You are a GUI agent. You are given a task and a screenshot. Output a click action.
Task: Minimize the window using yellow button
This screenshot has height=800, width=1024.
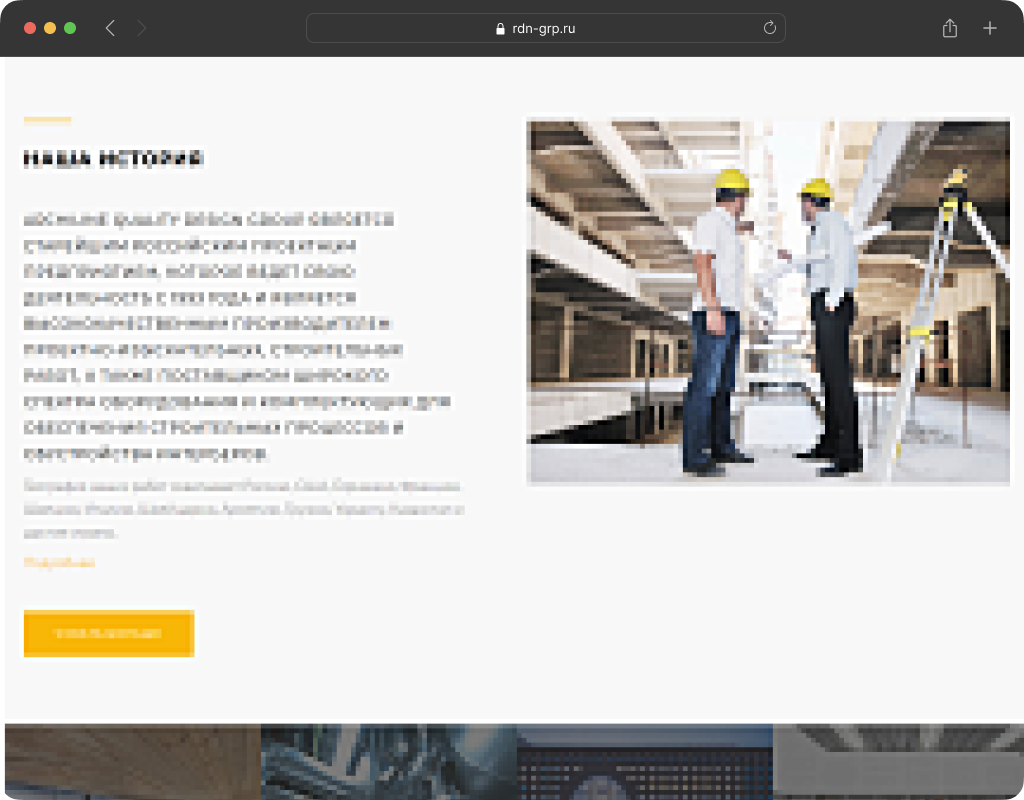(50, 28)
